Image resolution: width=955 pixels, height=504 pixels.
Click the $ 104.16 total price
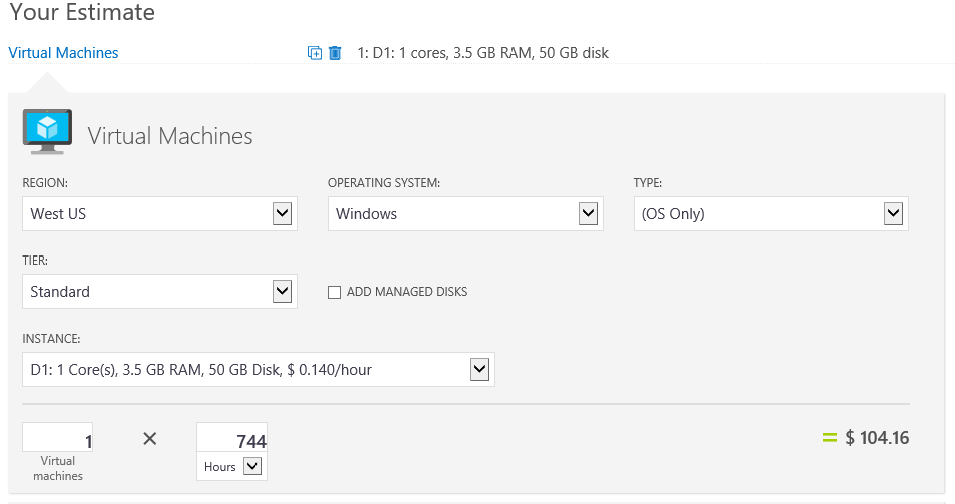tap(877, 437)
